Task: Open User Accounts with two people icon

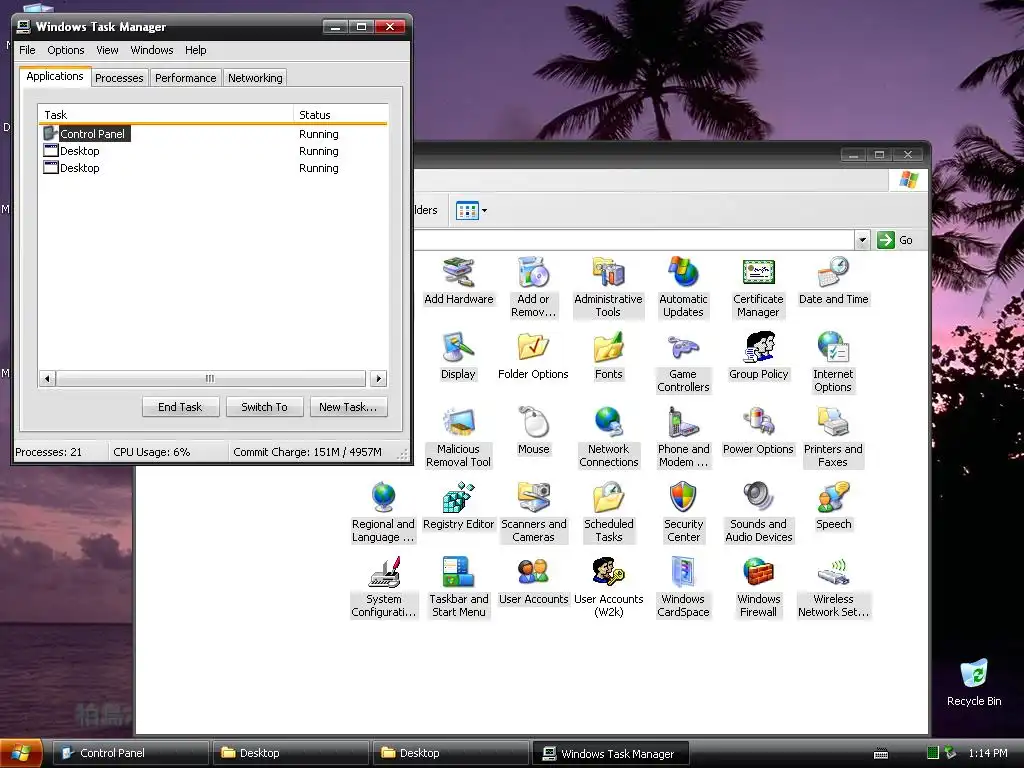Action: click(x=534, y=582)
